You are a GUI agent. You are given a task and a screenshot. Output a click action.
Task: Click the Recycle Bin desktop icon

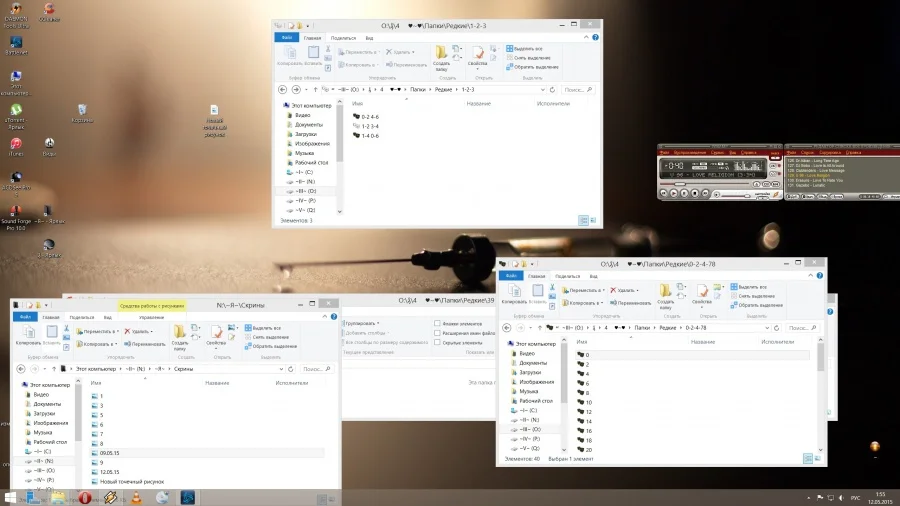click(x=83, y=112)
